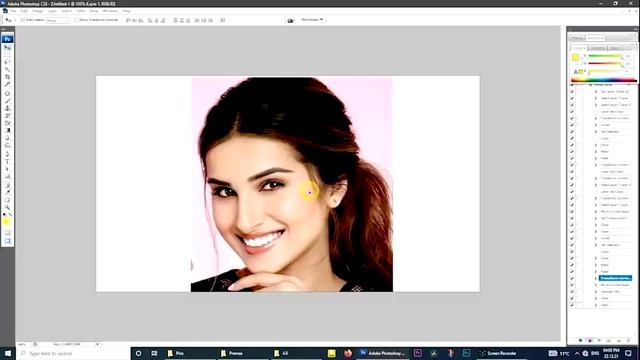Click Auto-Align Layers icon in options bar

[x=222, y=20]
